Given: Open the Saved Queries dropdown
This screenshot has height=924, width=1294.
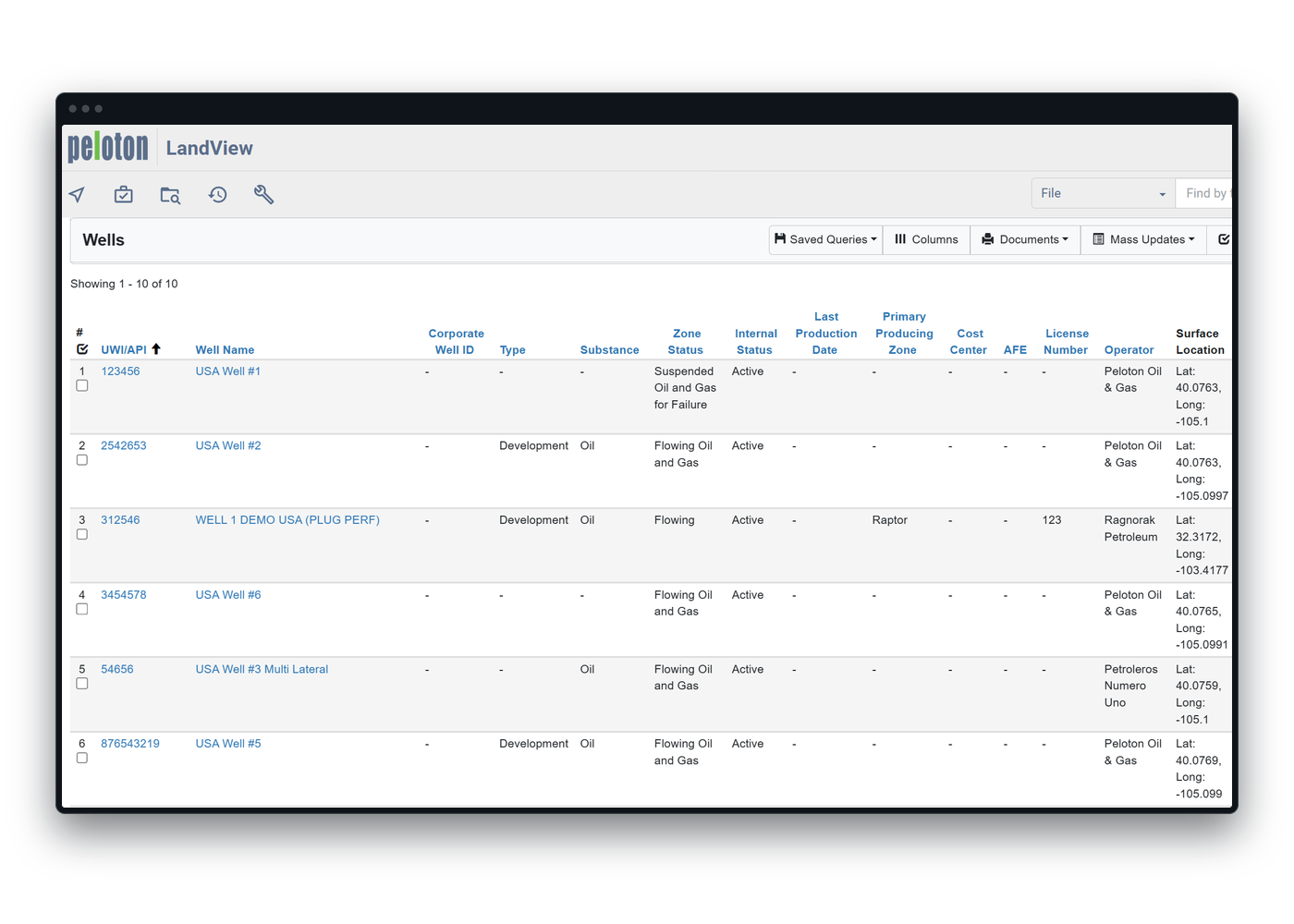Looking at the screenshot, I should [825, 239].
